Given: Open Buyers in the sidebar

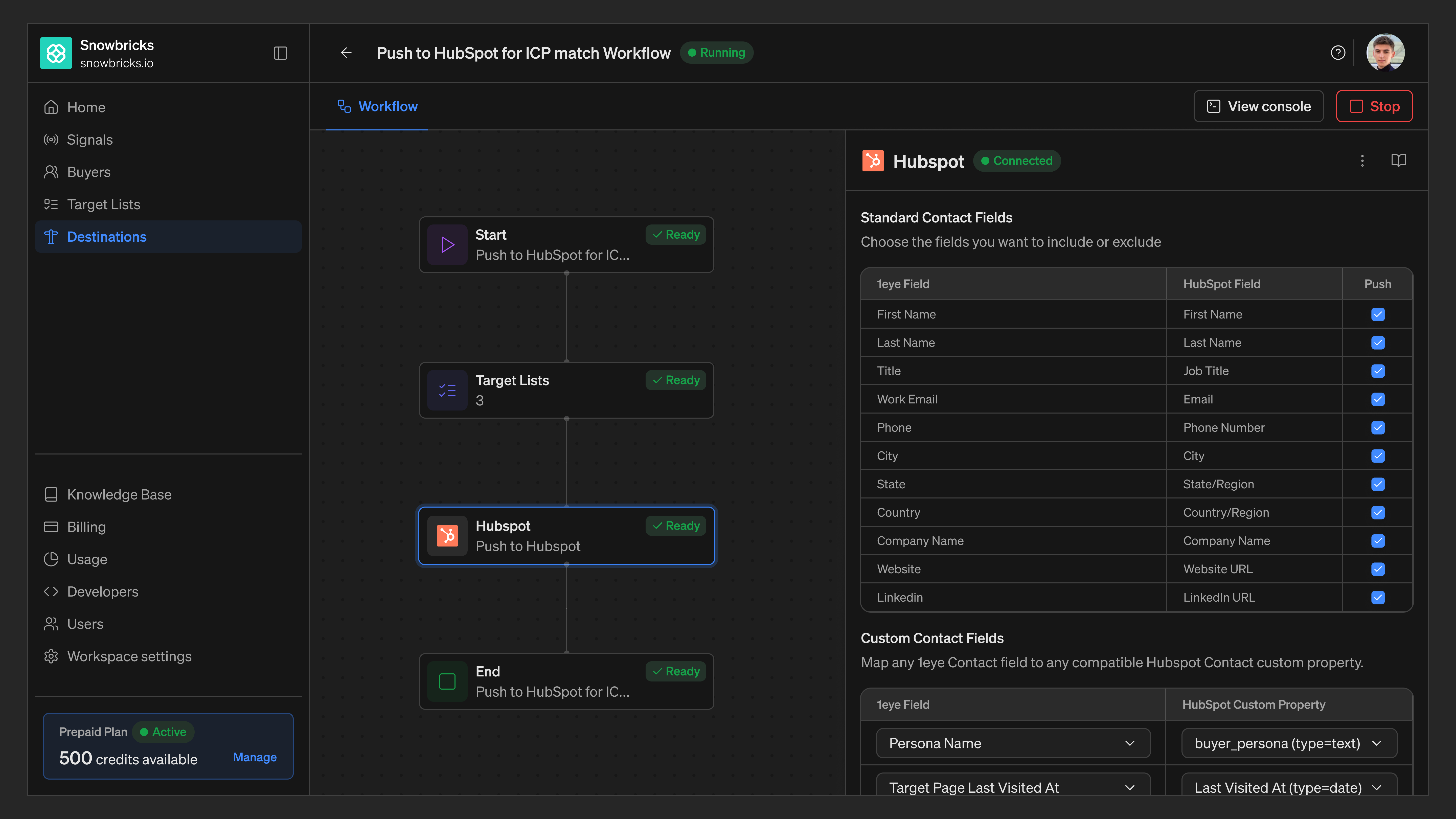Looking at the screenshot, I should pyautogui.click(x=168, y=172).
